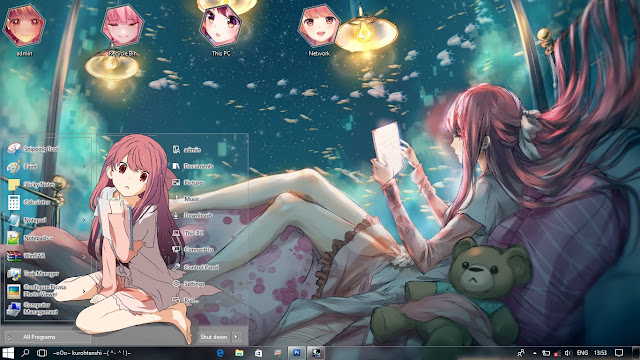Viewport: 640px width, 360px height.
Task: Open the Recycle Bin desktop icon
Action: [122, 29]
